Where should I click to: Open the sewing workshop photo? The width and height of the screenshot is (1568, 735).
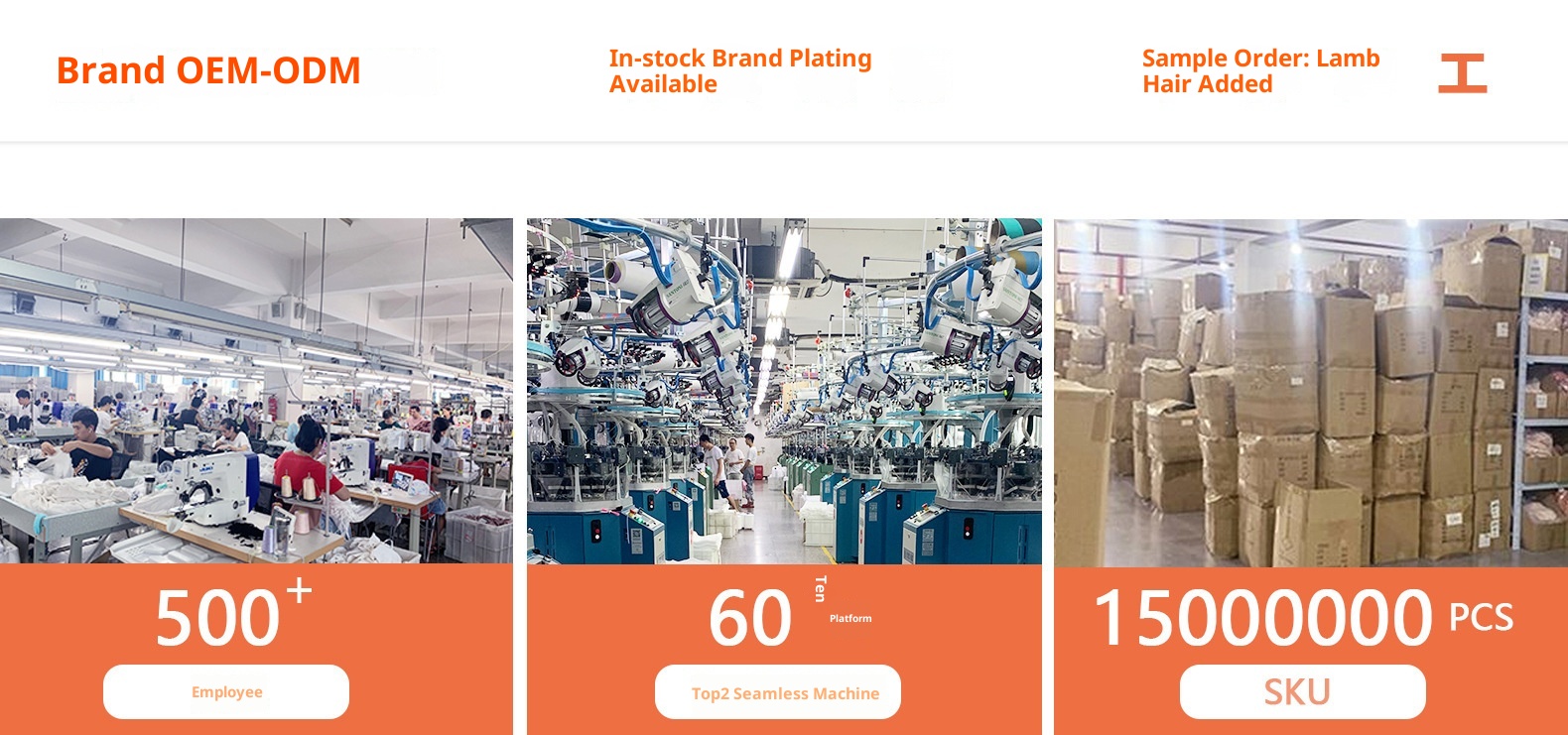256,390
